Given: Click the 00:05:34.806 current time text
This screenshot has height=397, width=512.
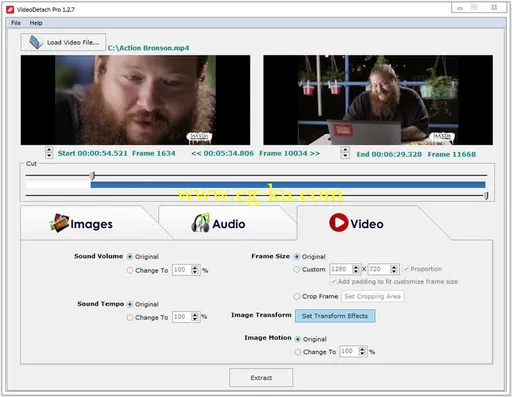Looking at the screenshot, I should click(x=229, y=153).
